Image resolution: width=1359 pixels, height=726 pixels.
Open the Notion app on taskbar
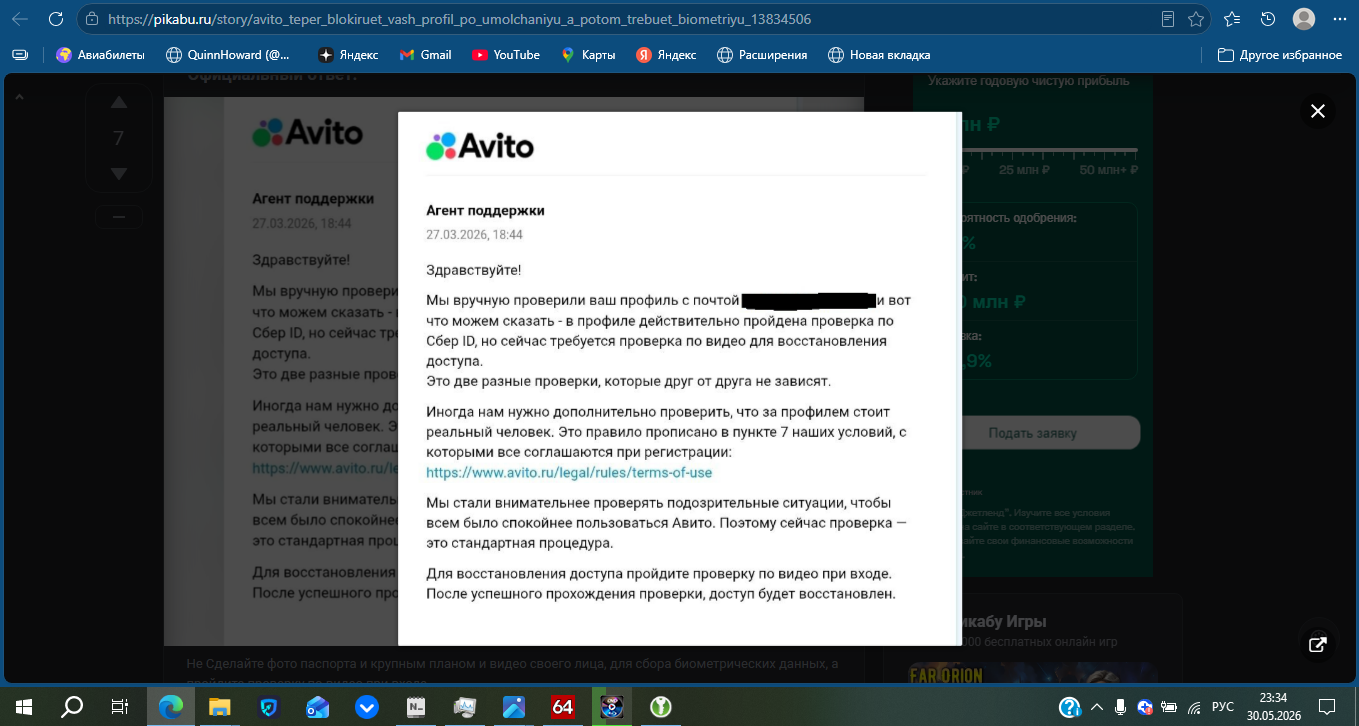[416, 707]
